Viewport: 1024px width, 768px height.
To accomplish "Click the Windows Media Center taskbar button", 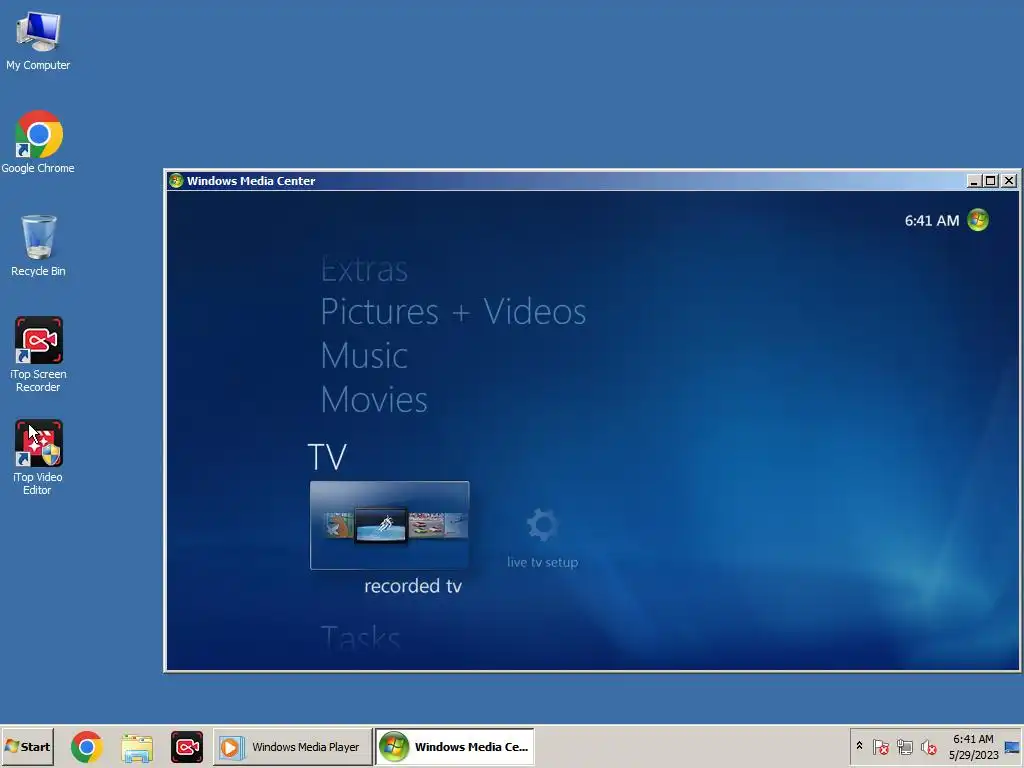I will (455, 747).
